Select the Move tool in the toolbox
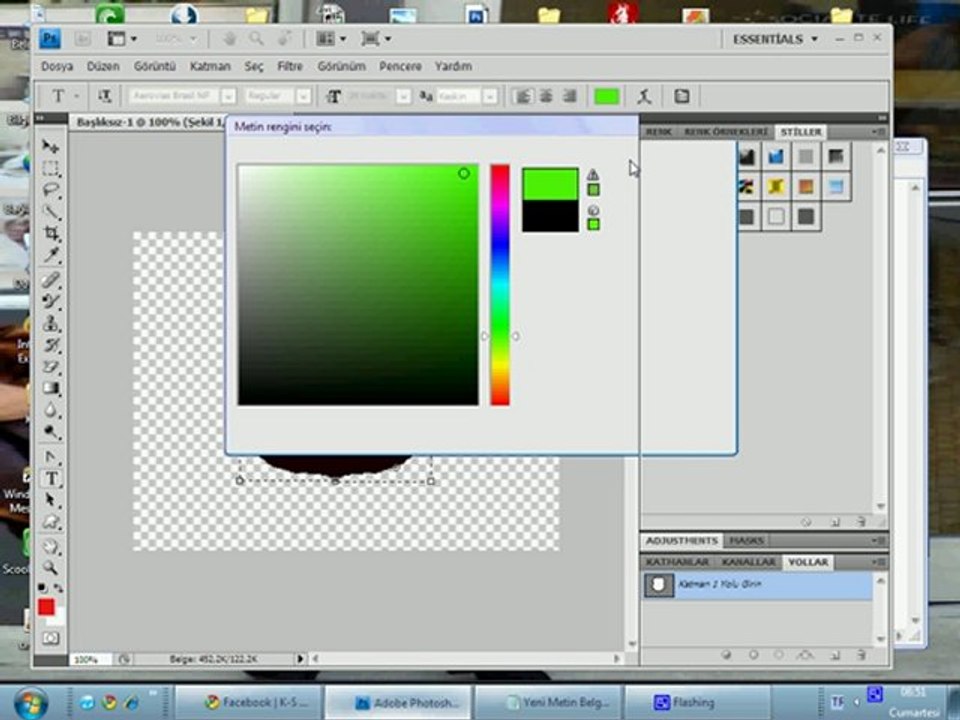The height and width of the screenshot is (720, 960). pyautogui.click(x=50, y=146)
